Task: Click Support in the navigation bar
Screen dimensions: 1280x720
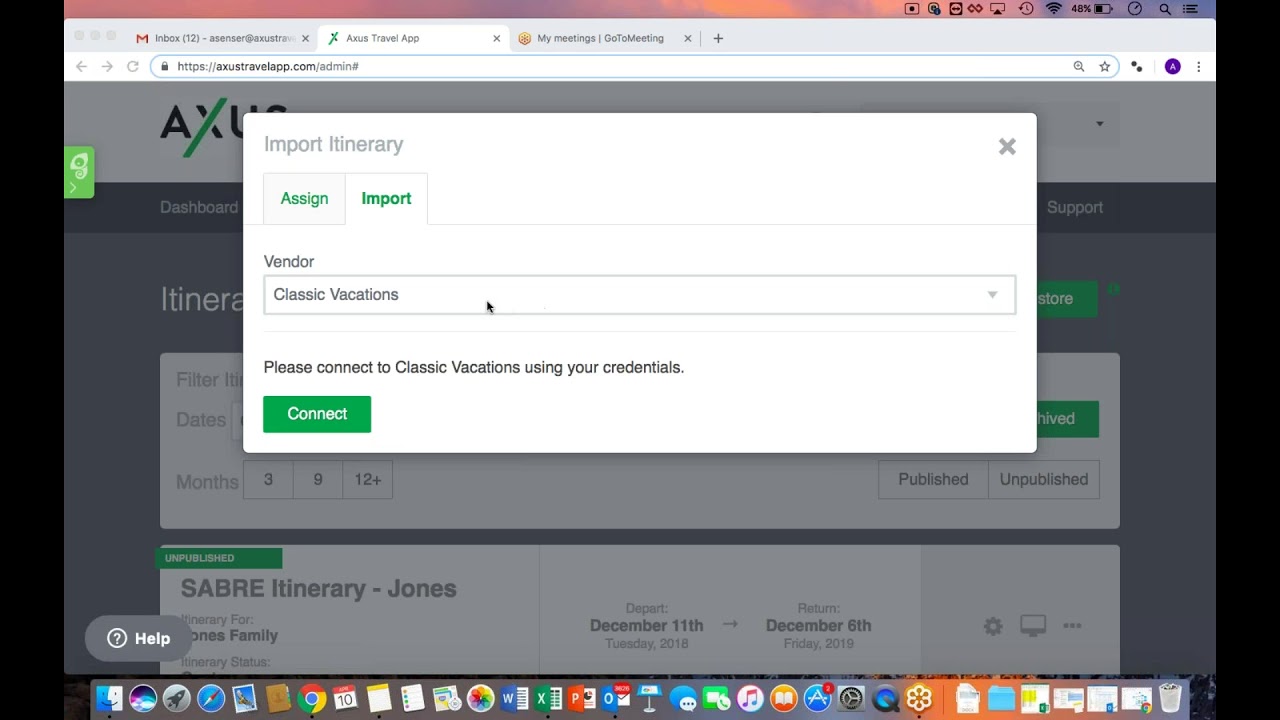Action: pos(1074,207)
